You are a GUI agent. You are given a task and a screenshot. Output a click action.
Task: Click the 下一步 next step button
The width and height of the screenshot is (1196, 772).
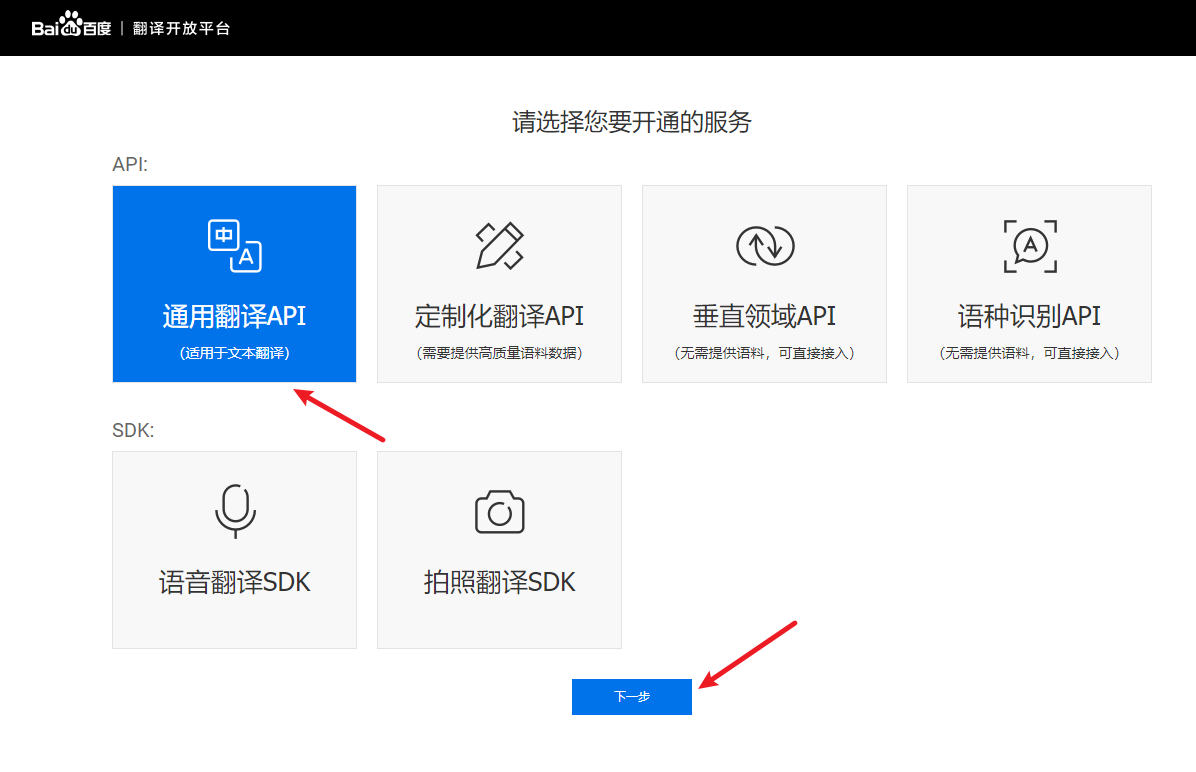[x=632, y=696]
